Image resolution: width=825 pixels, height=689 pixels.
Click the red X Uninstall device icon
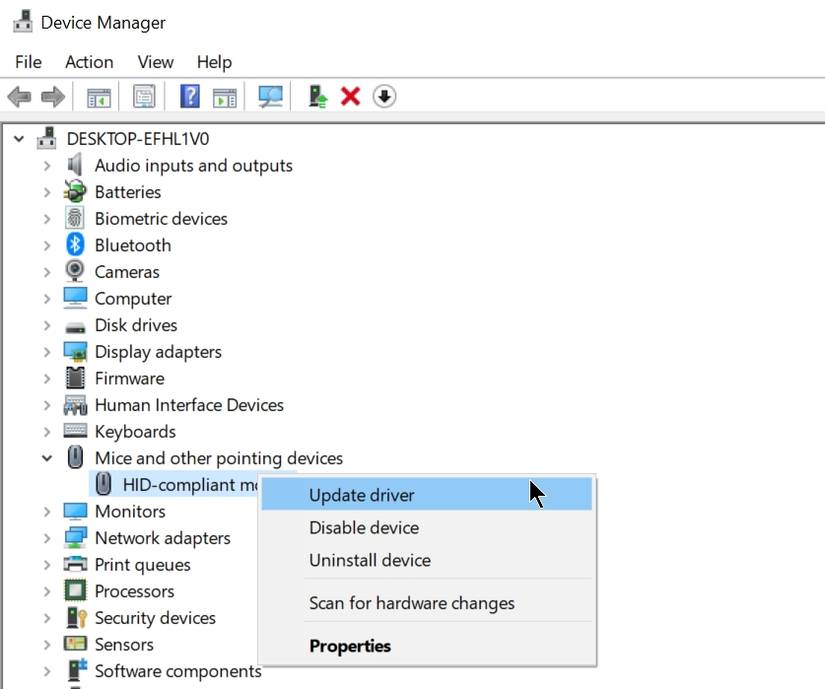[350, 97]
